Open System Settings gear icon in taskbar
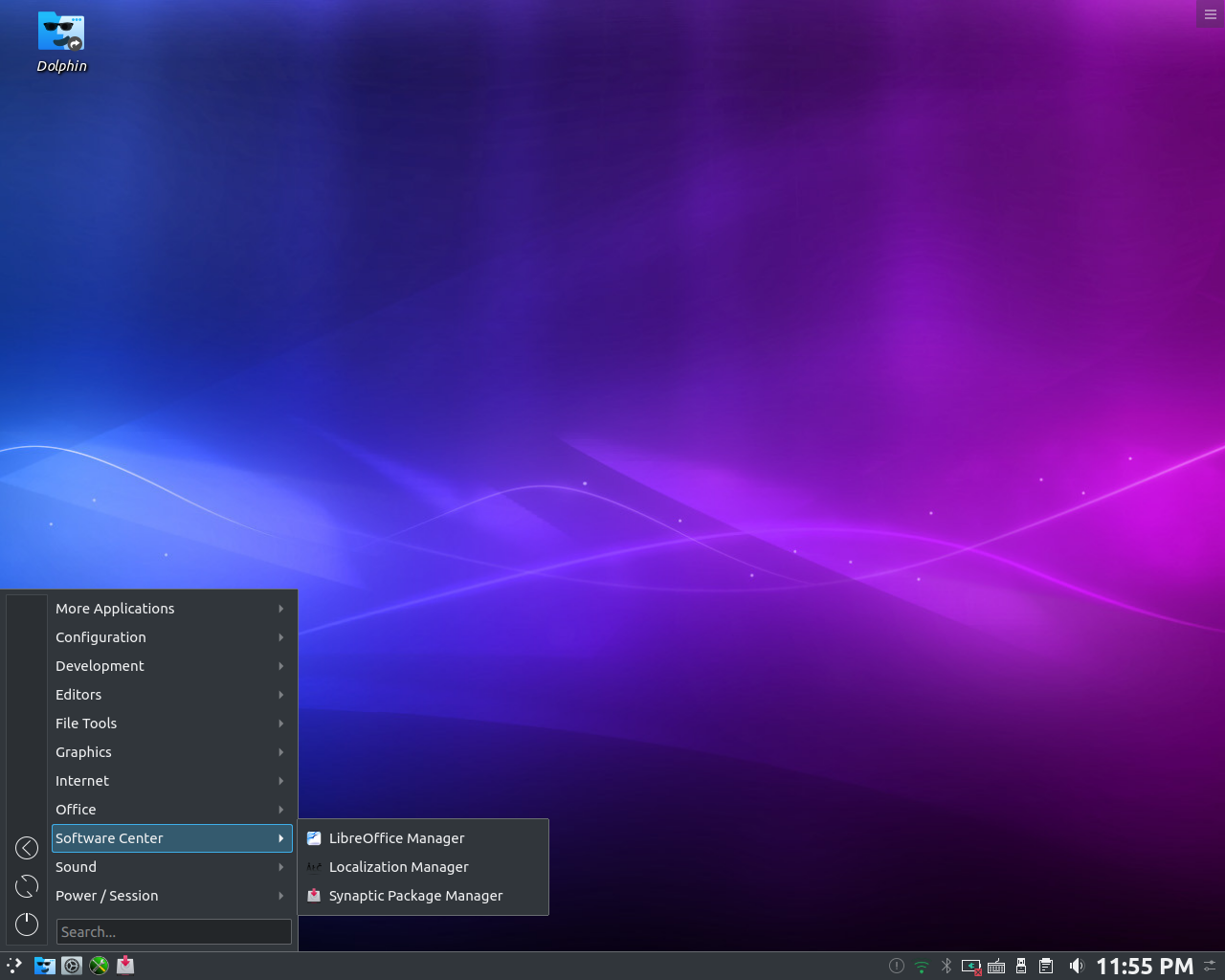 pyautogui.click(x=72, y=966)
